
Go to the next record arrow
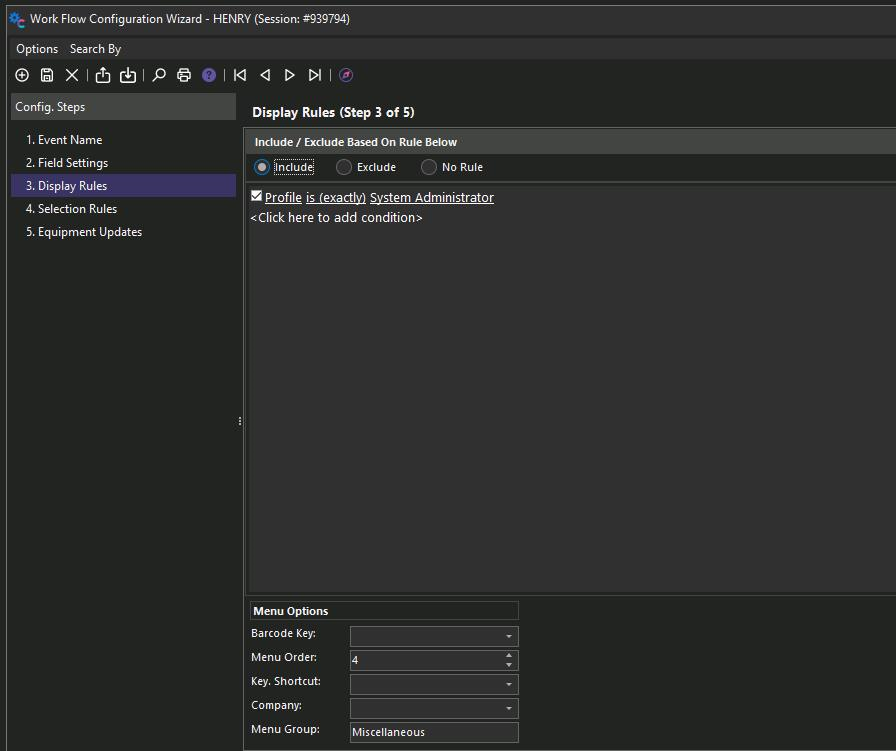coord(290,75)
